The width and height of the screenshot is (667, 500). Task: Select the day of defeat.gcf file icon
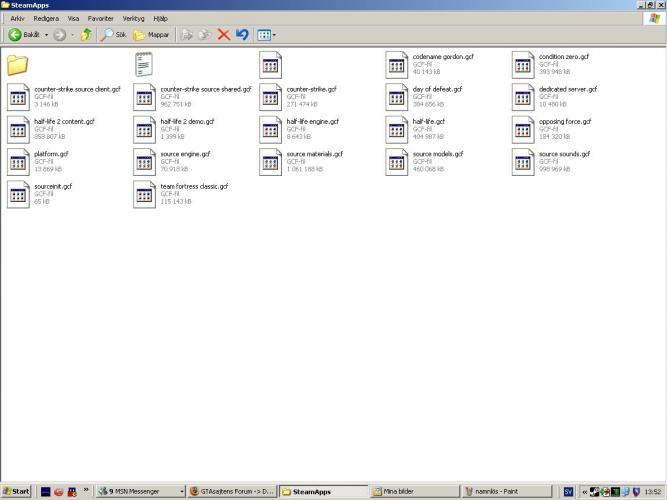(x=397, y=97)
